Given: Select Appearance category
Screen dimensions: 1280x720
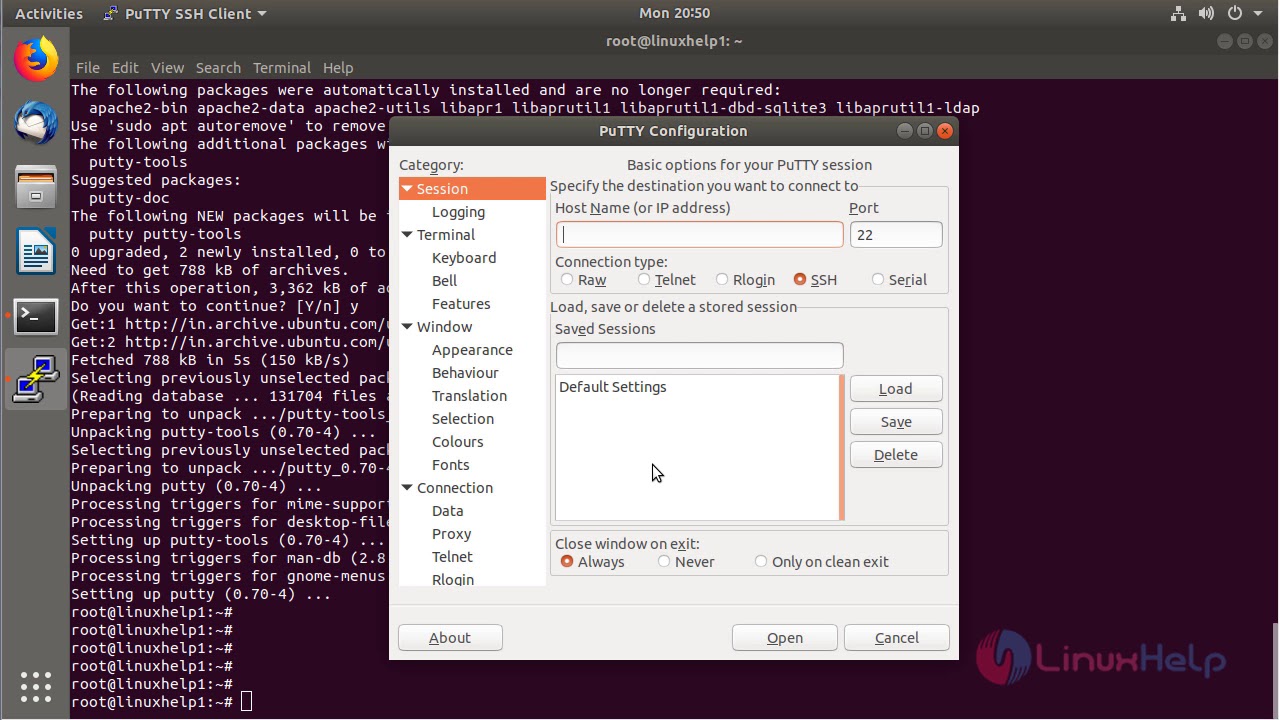Looking at the screenshot, I should click(472, 350).
